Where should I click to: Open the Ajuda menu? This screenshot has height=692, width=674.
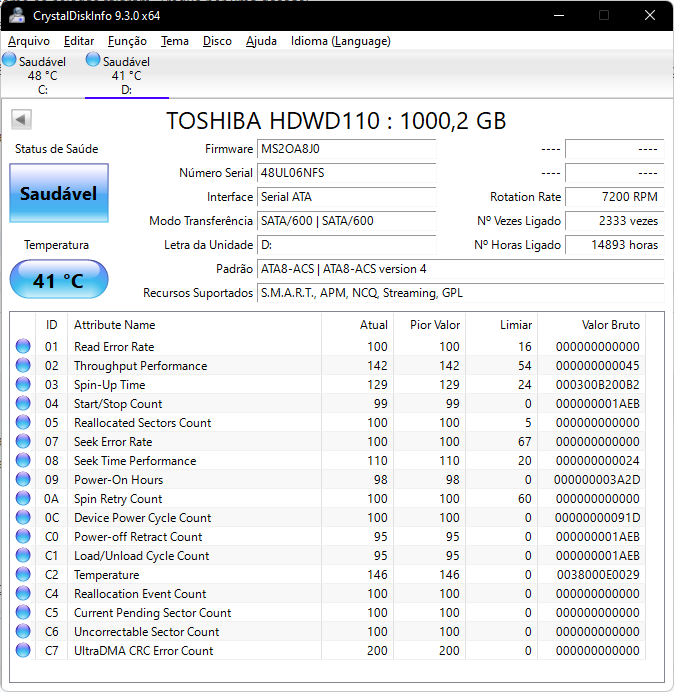click(x=261, y=41)
